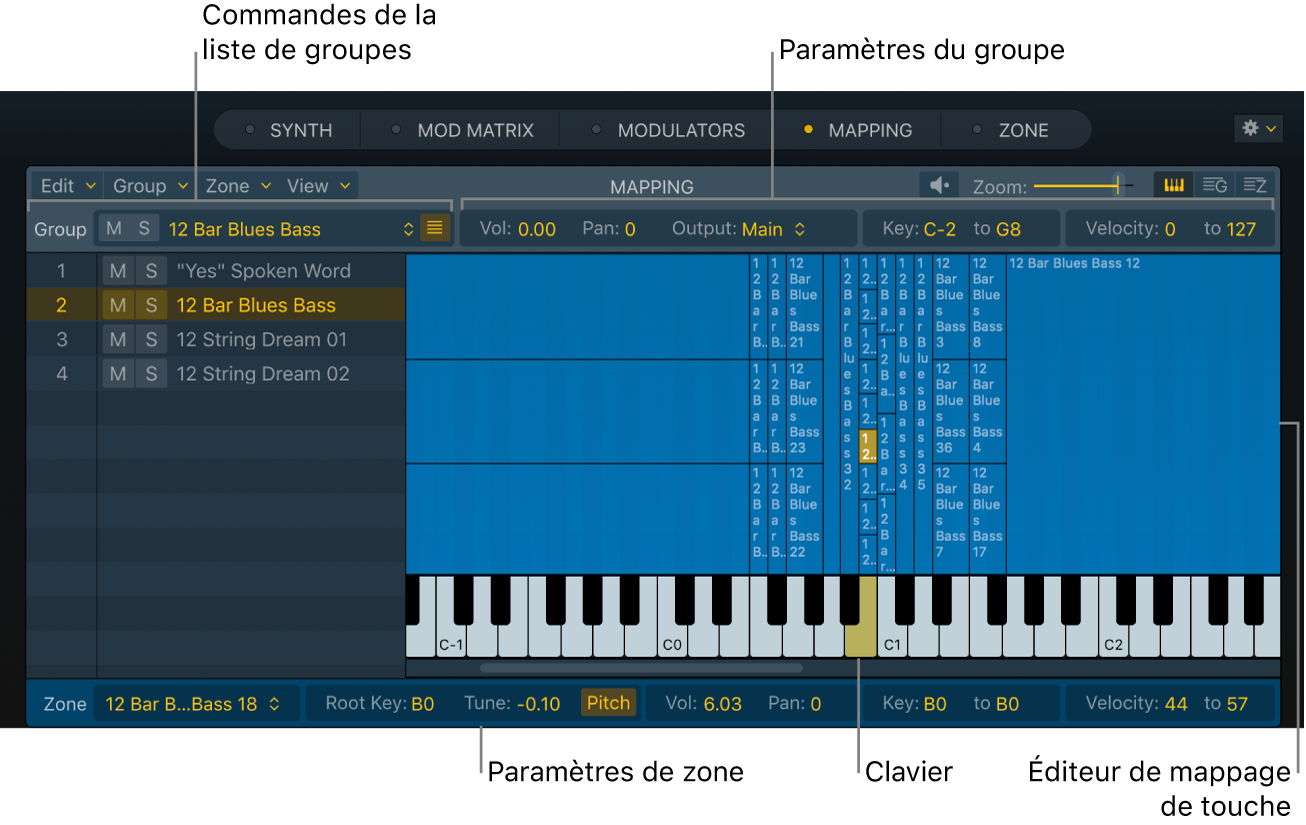
Task: Switch to the group list view icon
Action: [x=1215, y=186]
